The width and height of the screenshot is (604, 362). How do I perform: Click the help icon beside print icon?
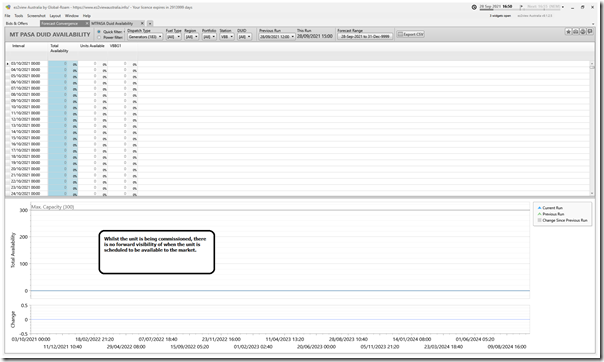coord(583,32)
